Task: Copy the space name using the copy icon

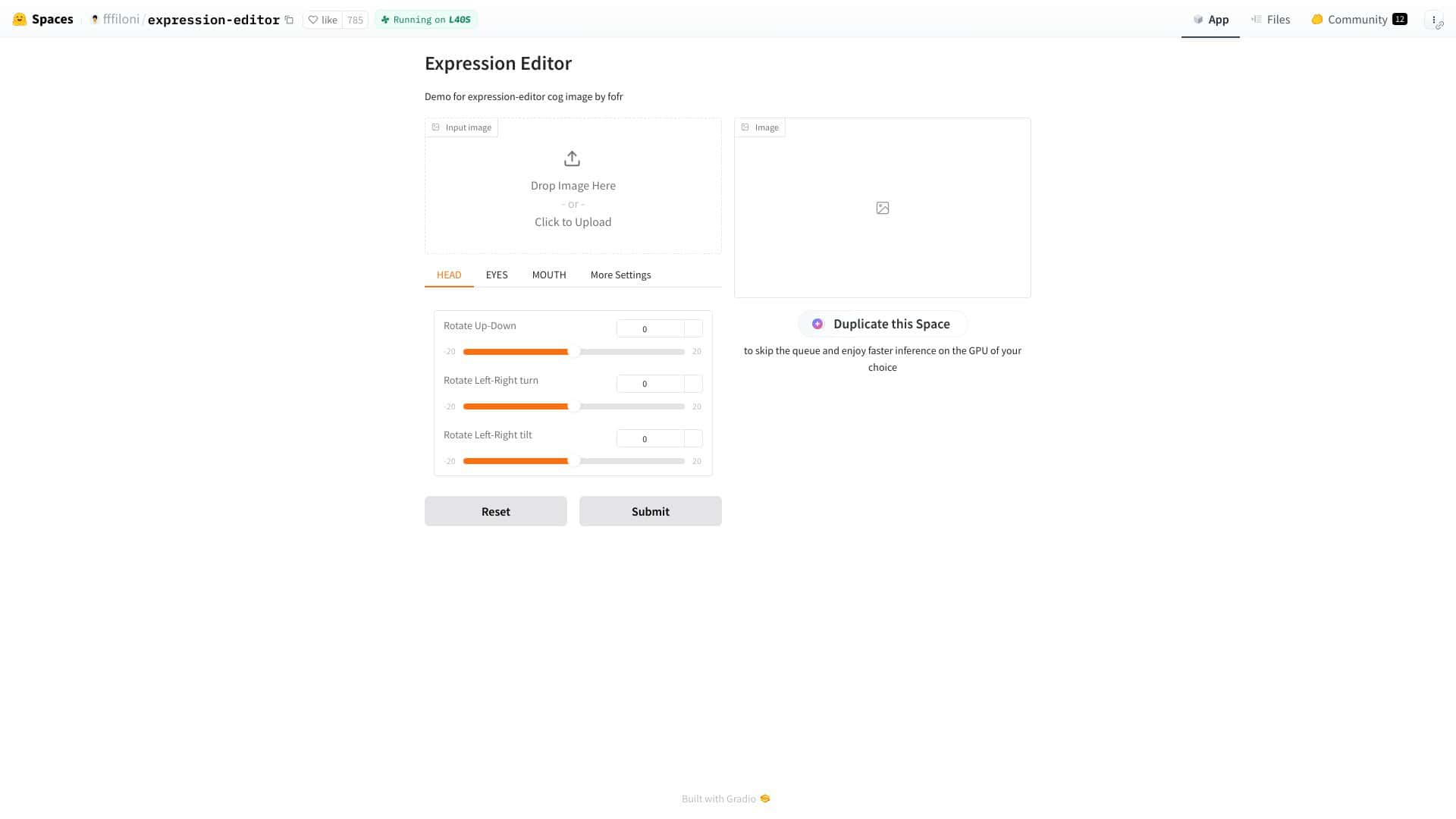Action: click(289, 20)
